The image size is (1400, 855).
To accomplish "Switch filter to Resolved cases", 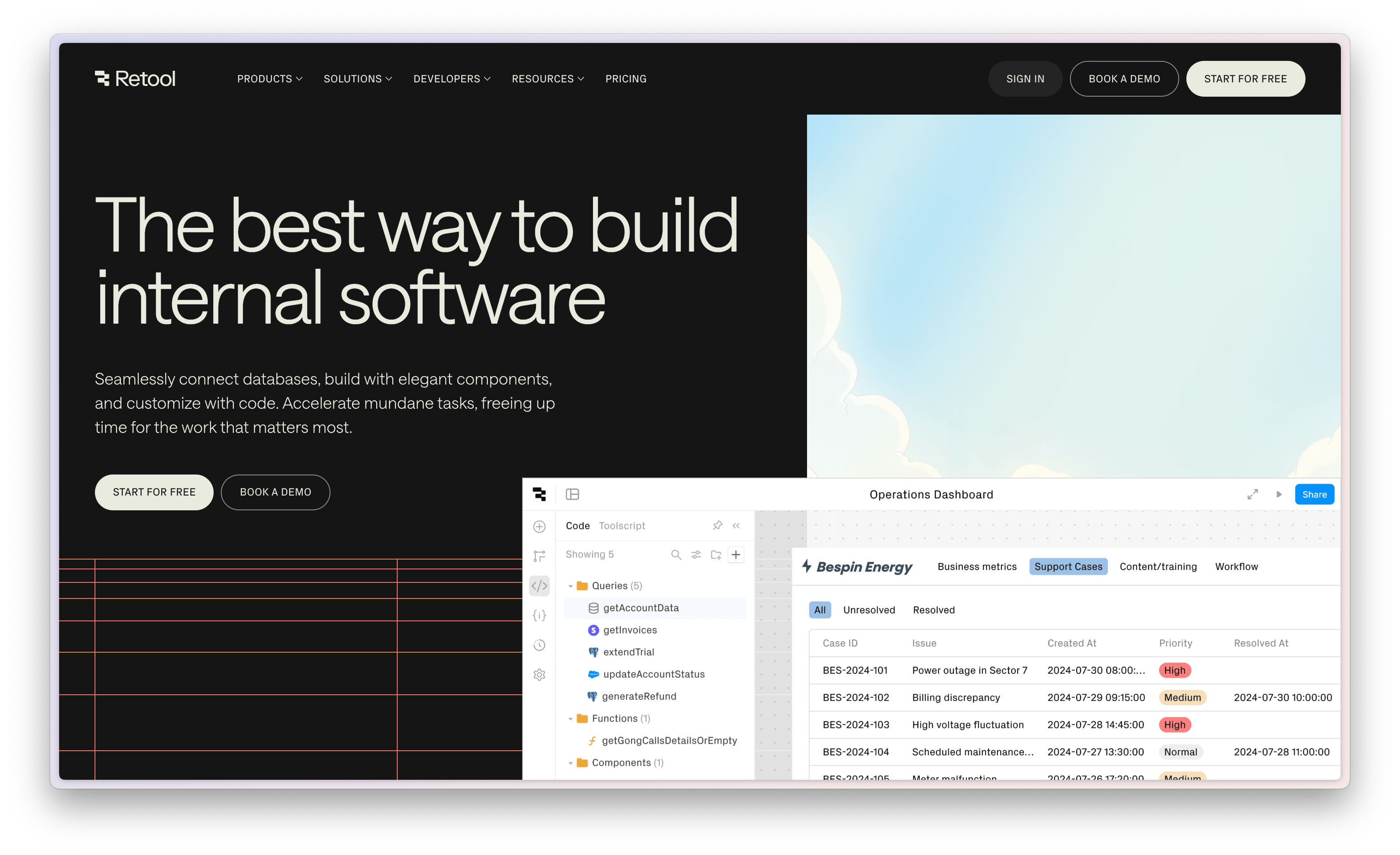I will pos(933,610).
